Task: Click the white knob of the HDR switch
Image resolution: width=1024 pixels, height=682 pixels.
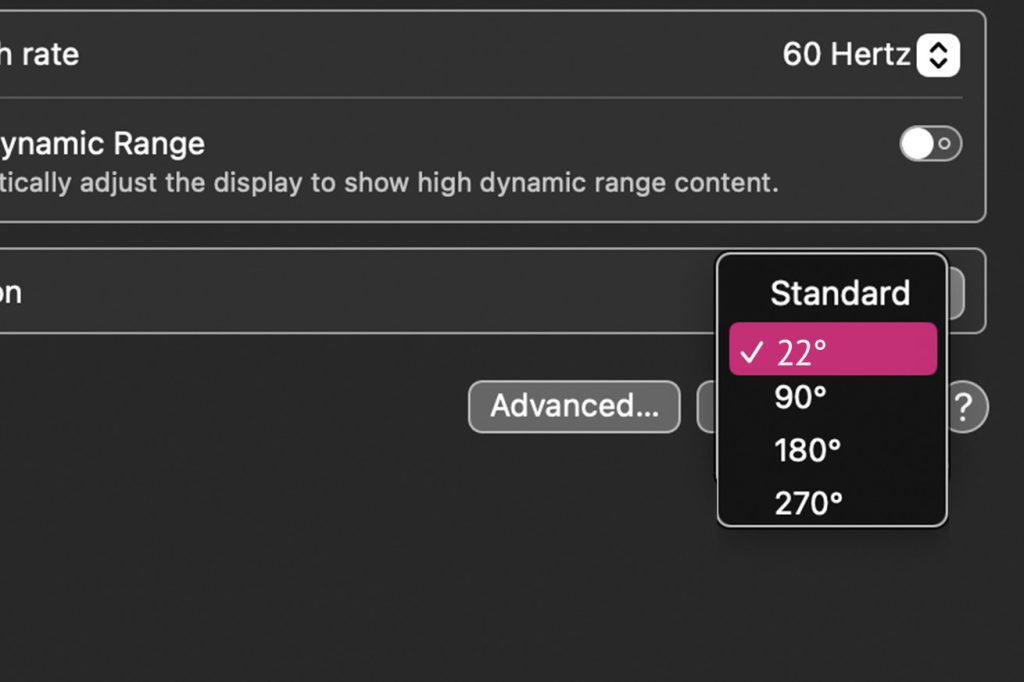Action: (x=917, y=144)
